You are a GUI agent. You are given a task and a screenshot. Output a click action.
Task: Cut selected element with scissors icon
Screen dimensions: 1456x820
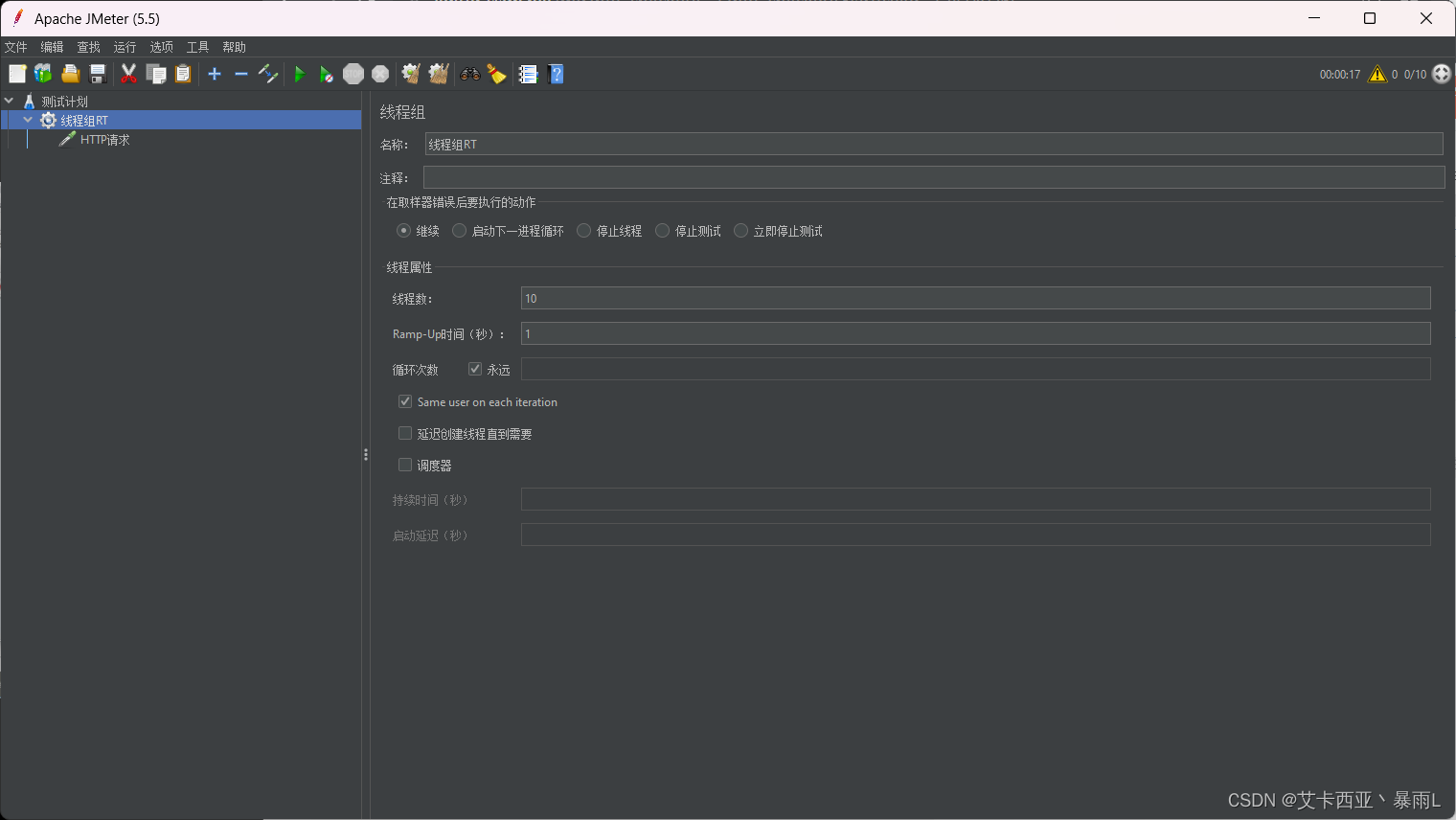128,74
